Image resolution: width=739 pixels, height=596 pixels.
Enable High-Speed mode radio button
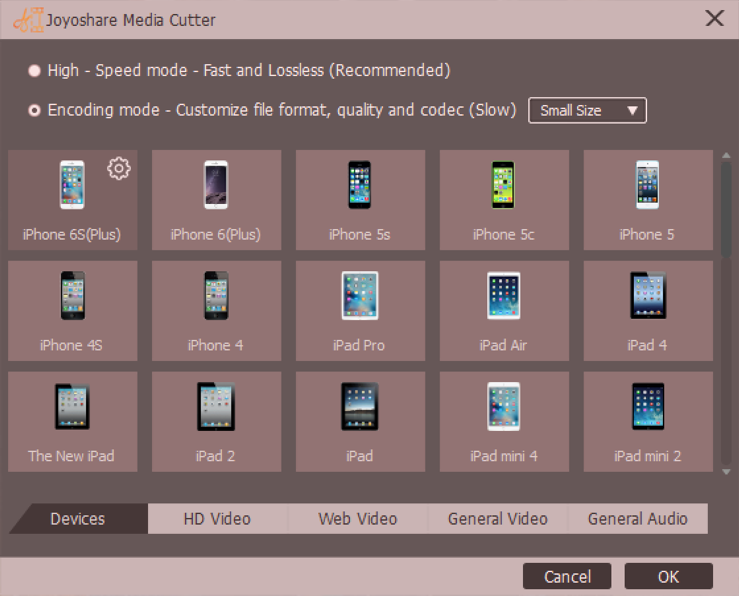34,71
